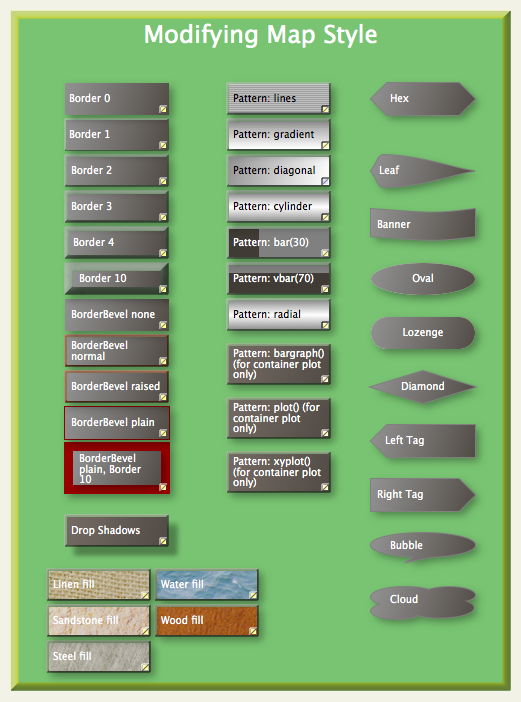Screen dimensions: 521x702
Task: Click the text icon on Steel fill note
Action: pos(145,667)
